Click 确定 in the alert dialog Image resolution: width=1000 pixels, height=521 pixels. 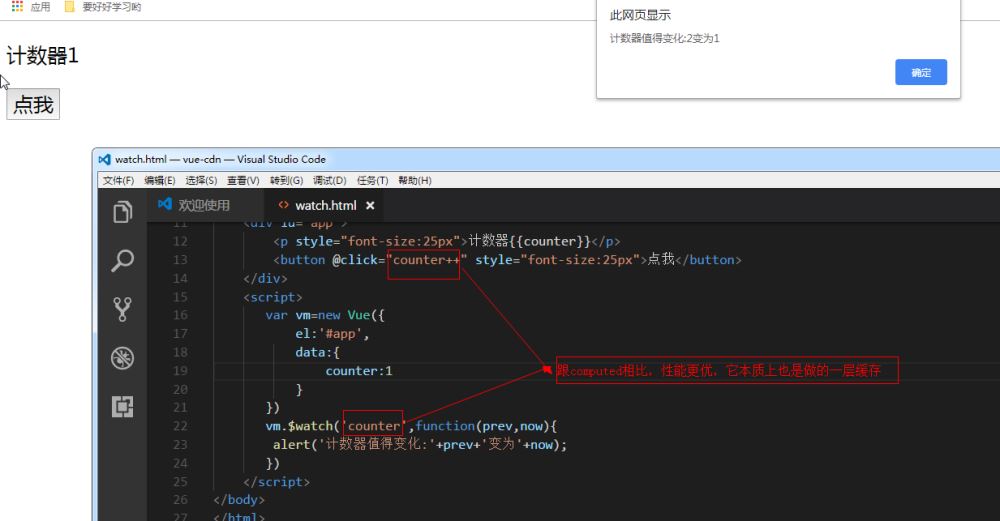point(921,72)
